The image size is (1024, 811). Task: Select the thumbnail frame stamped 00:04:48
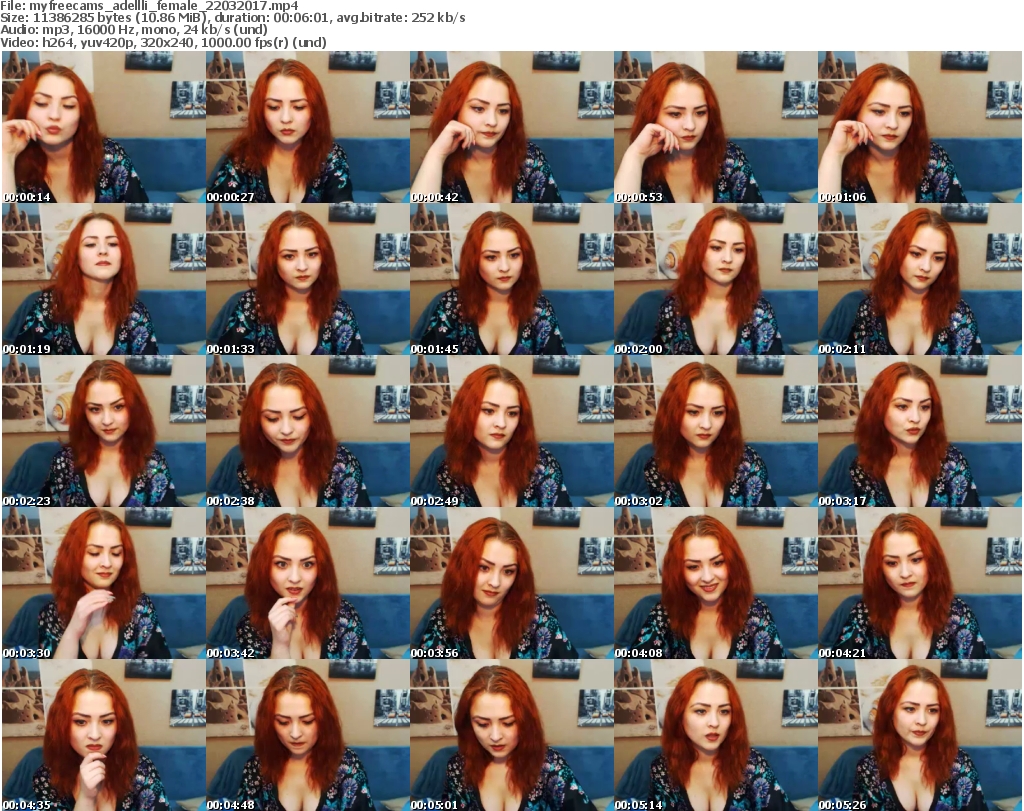(308, 735)
